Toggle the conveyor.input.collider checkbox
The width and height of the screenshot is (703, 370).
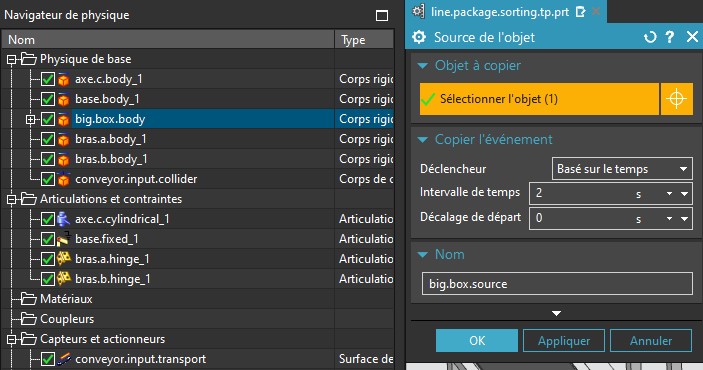pos(48,179)
